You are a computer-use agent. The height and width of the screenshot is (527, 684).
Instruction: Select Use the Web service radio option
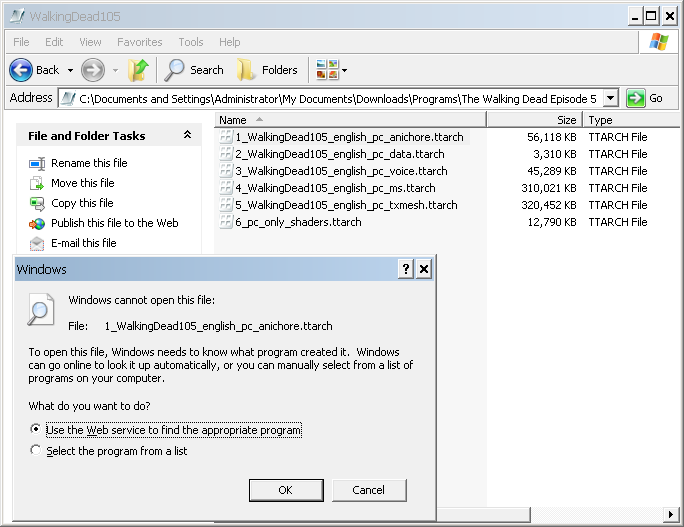35,429
